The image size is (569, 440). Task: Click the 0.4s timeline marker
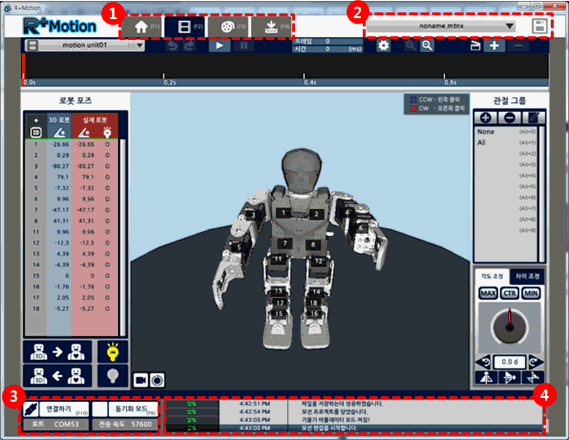click(310, 82)
